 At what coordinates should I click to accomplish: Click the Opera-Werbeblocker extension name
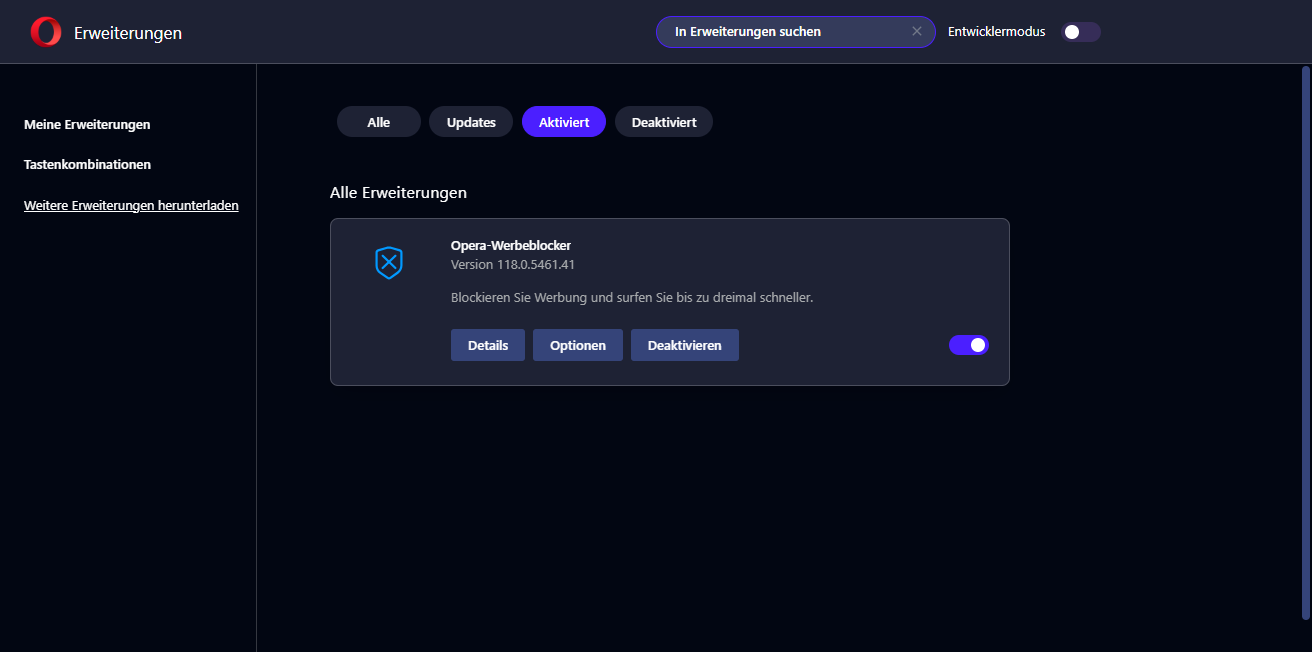click(511, 245)
